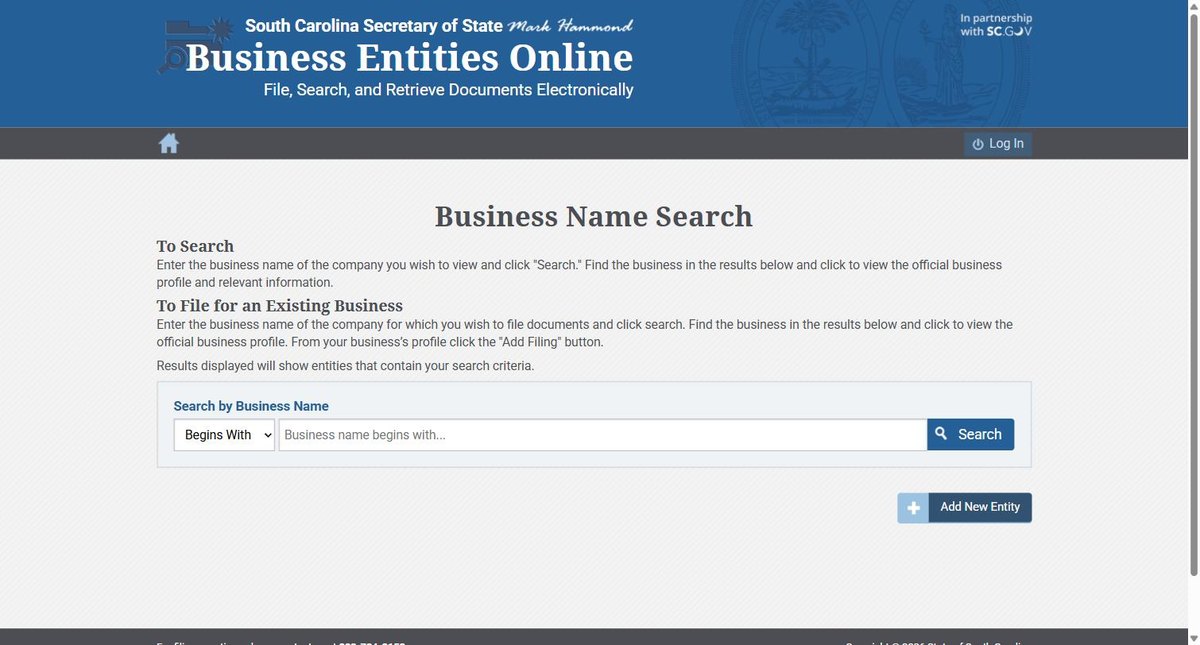Click the "South Carolina Secretary of State" title
Image resolution: width=1200 pixels, height=645 pixels.
coord(374,25)
